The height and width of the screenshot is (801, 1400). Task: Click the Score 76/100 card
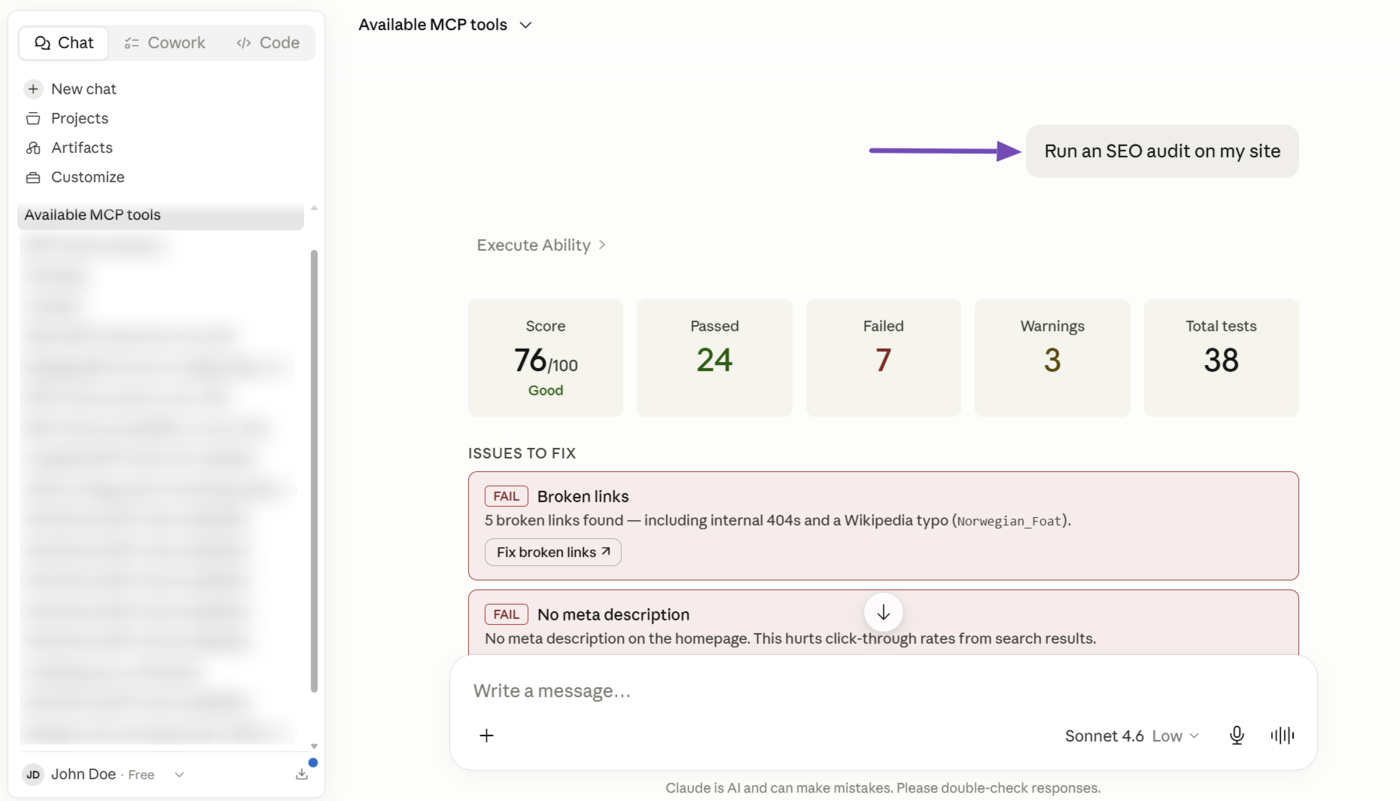click(546, 358)
